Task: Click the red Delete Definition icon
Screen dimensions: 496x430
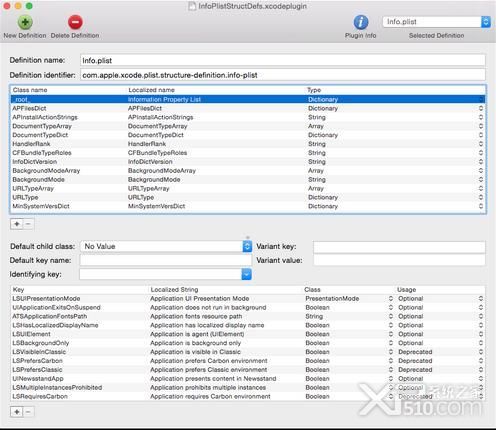Action: [75, 22]
